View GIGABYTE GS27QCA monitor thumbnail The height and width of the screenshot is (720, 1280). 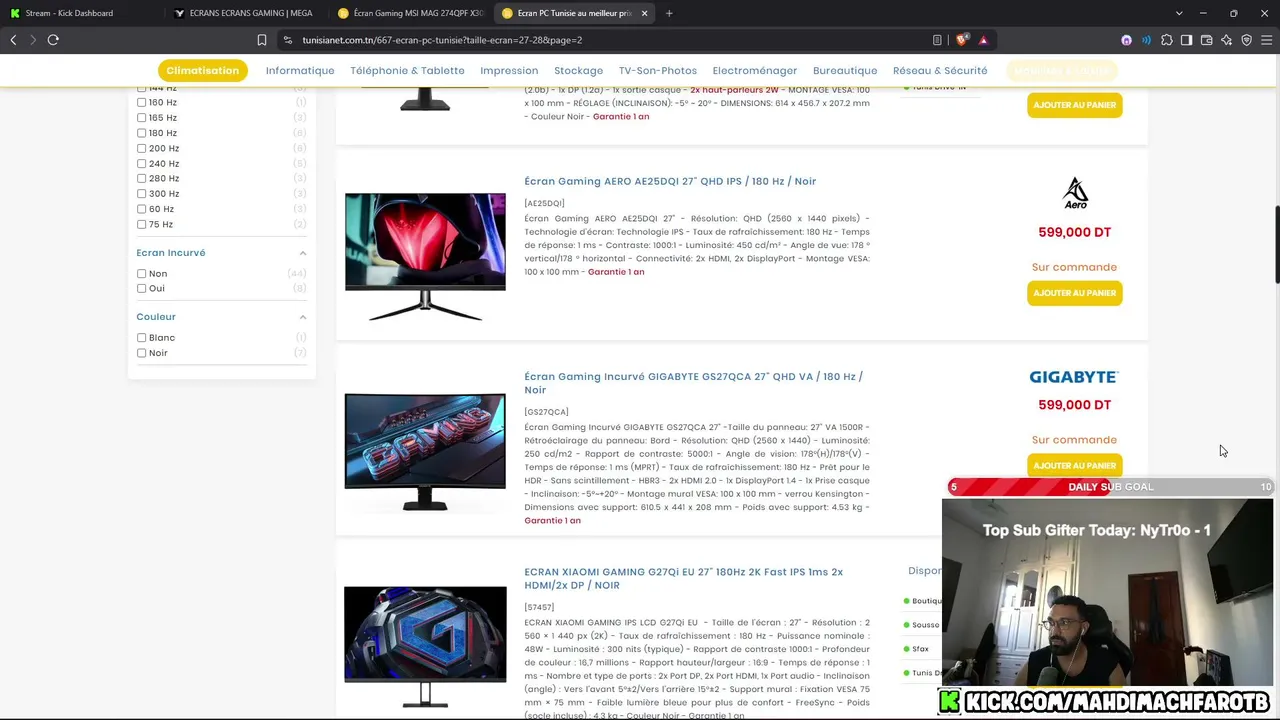click(425, 452)
